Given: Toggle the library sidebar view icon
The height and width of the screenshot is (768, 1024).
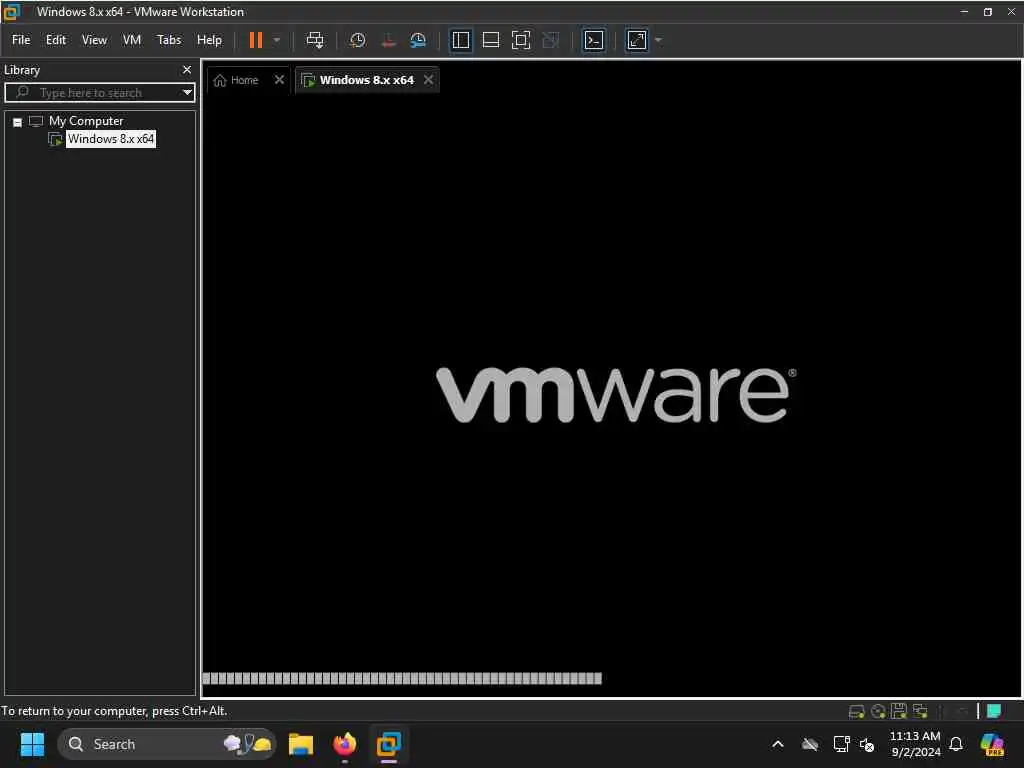Looking at the screenshot, I should pos(460,40).
